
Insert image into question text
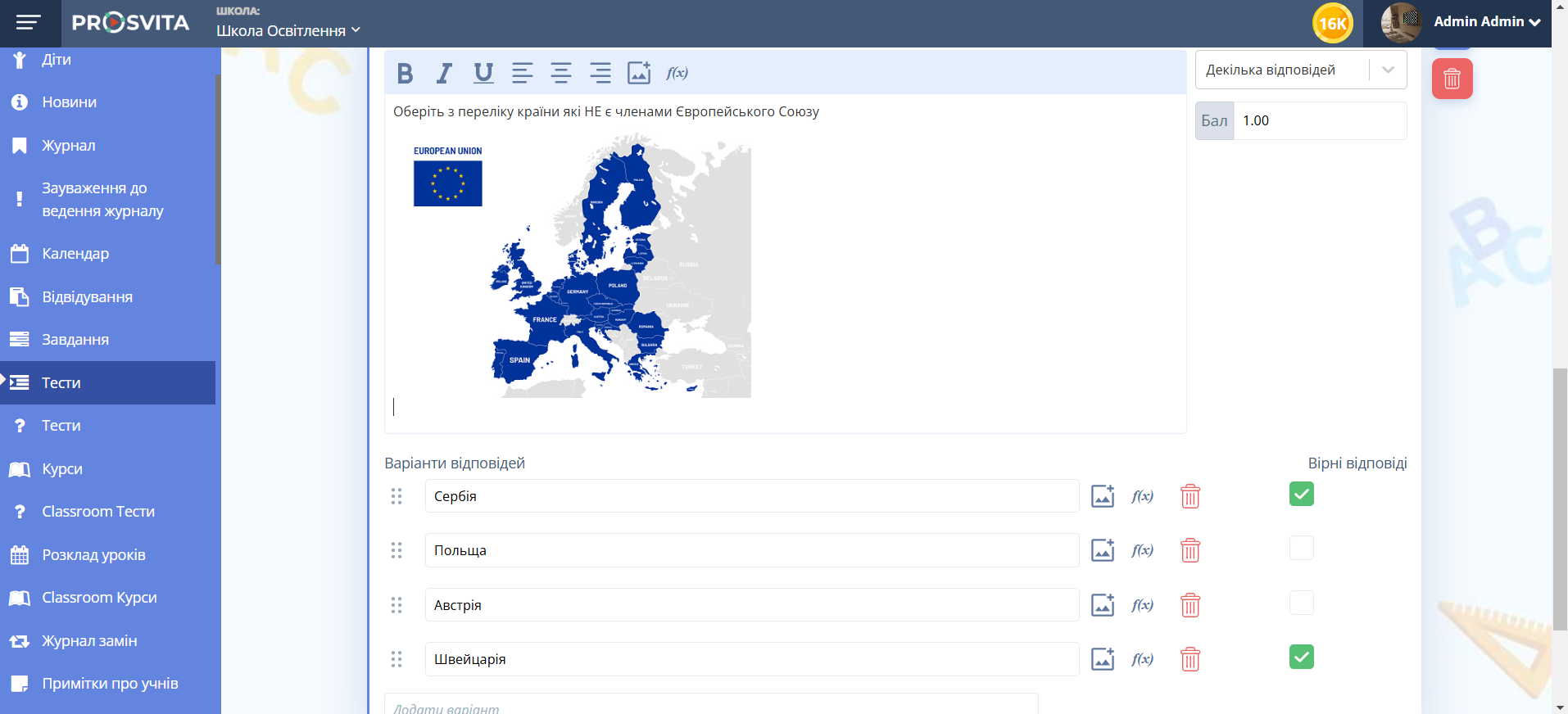[639, 73]
